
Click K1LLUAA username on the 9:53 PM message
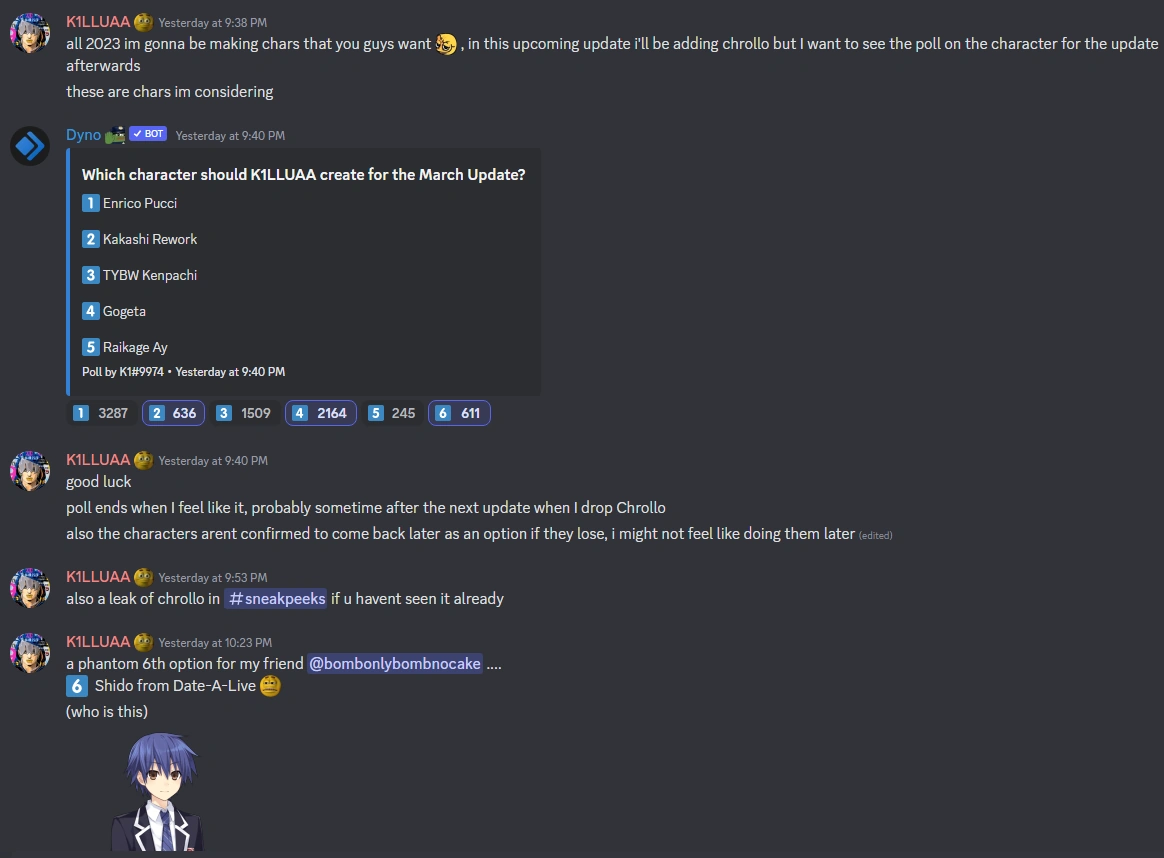(98, 577)
